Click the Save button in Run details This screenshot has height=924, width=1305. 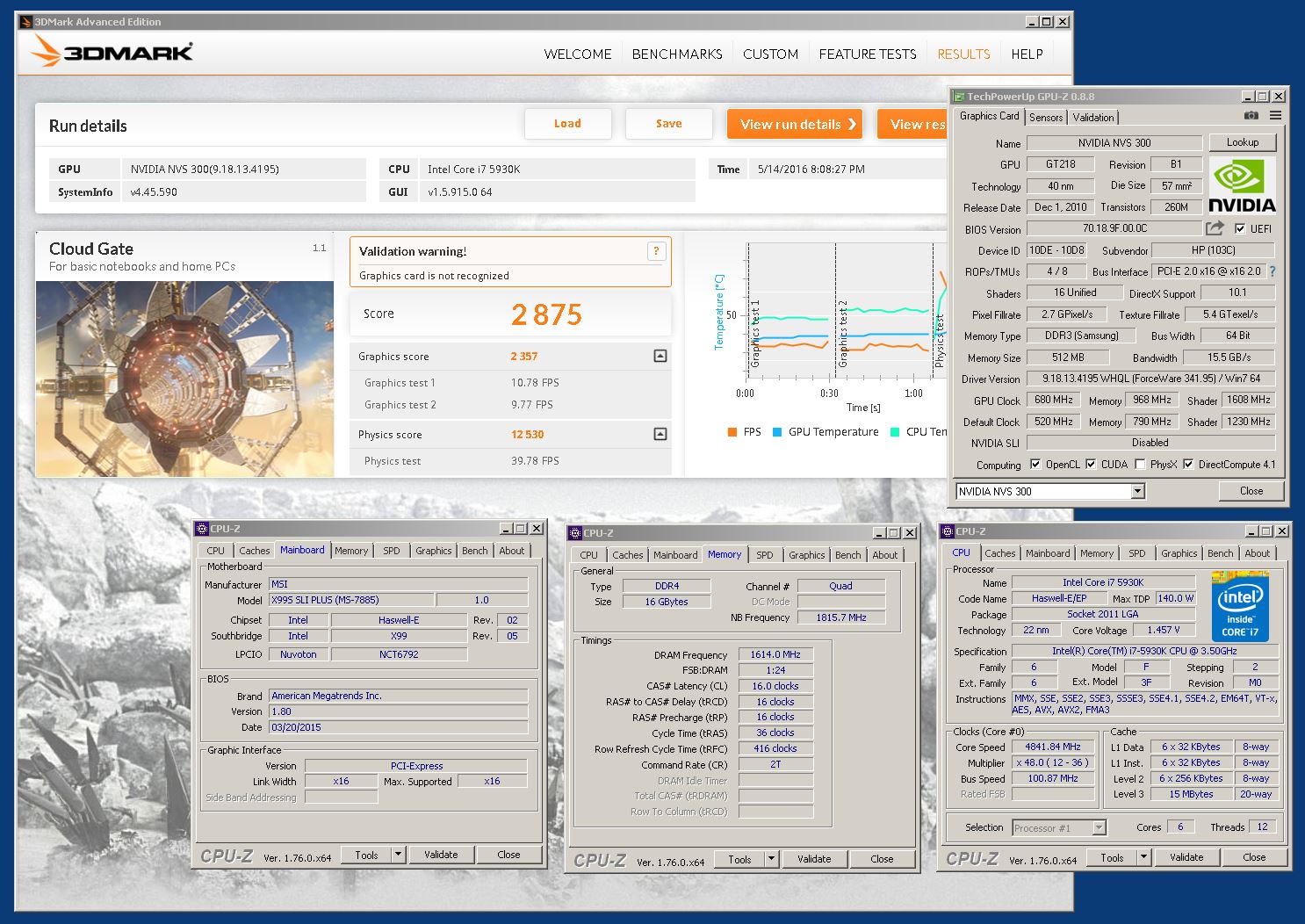pyautogui.click(x=668, y=124)
